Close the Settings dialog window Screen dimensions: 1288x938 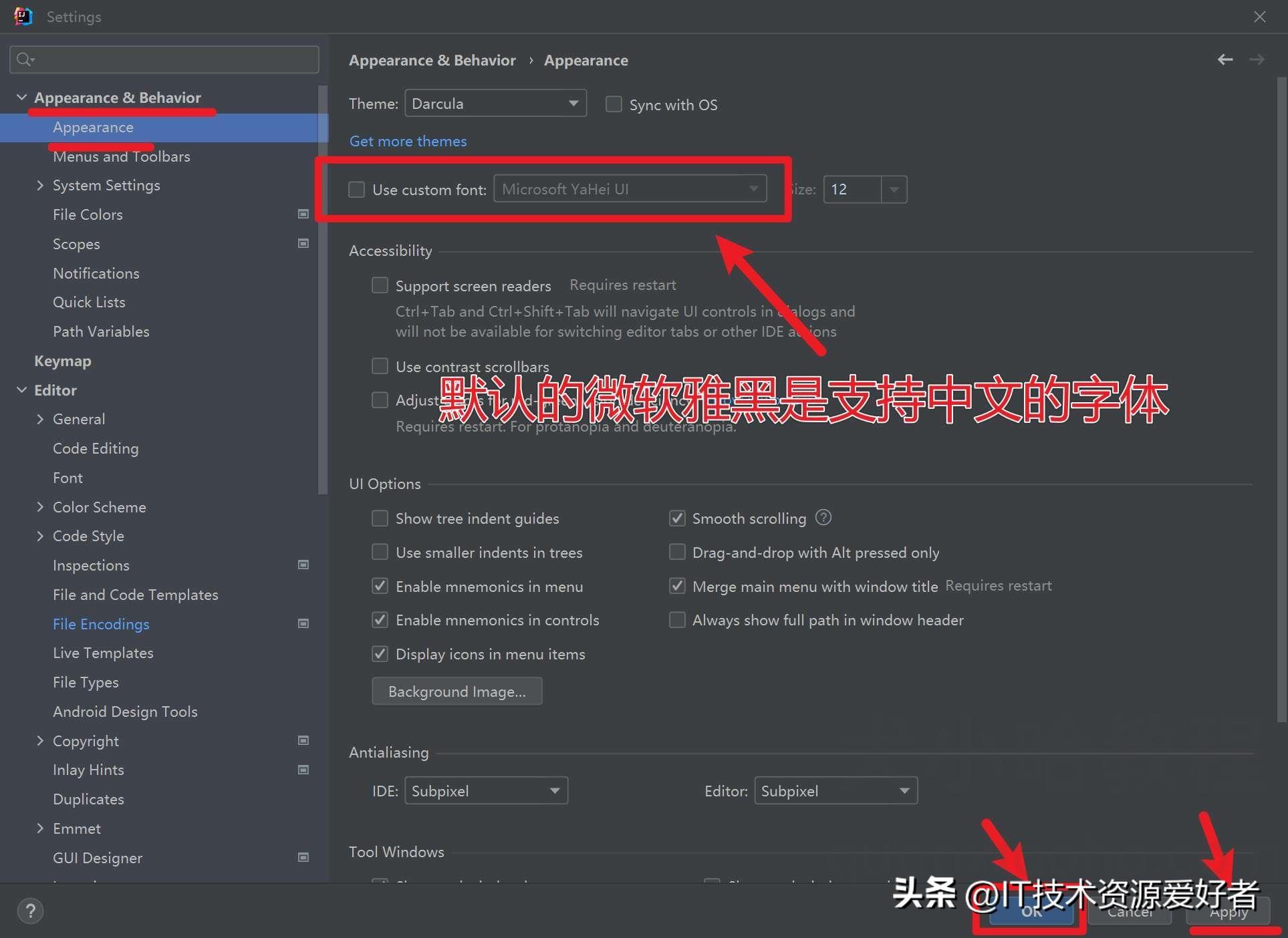(1259, 16)
